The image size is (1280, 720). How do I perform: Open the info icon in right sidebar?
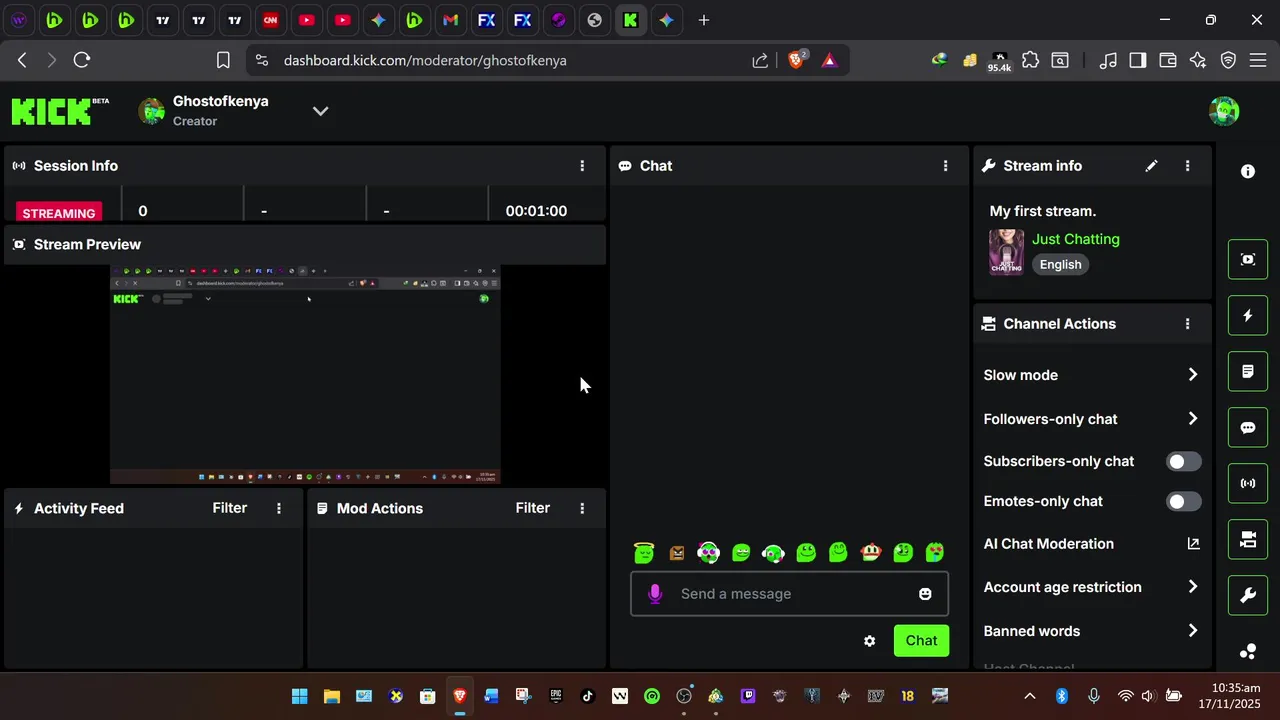click(x=1248, y=171)
